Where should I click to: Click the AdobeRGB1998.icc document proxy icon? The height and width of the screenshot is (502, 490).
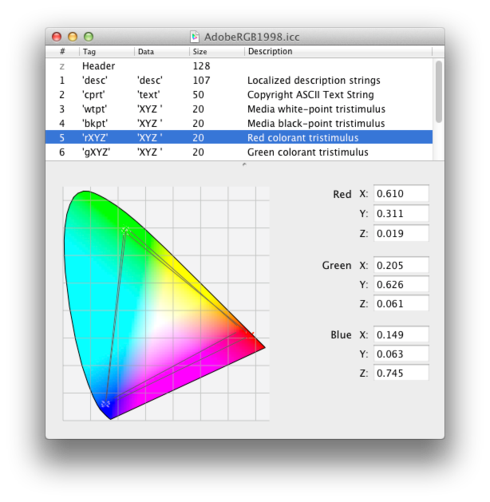195,36
